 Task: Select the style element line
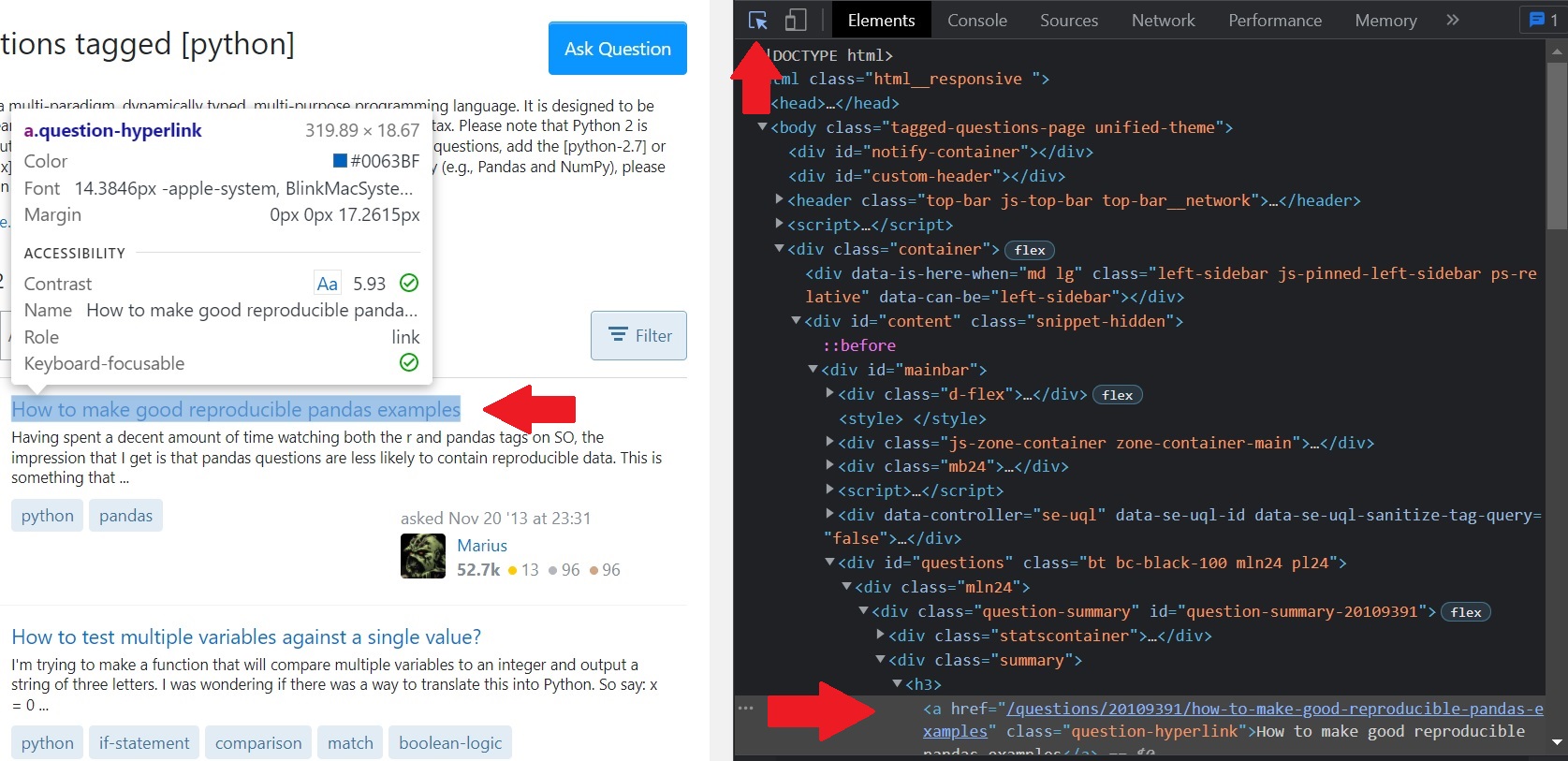click(913, 417)
